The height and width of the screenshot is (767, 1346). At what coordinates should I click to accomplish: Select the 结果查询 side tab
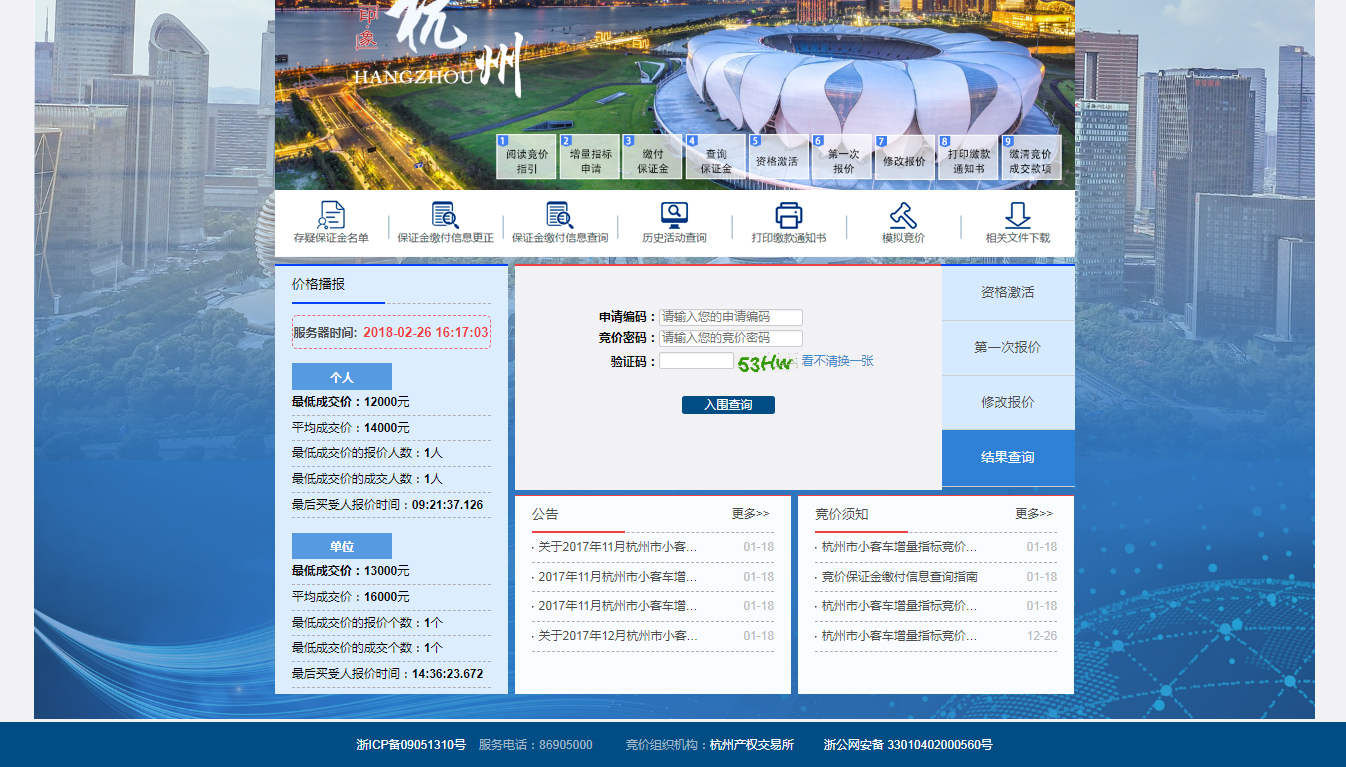tap(1007, 458)
